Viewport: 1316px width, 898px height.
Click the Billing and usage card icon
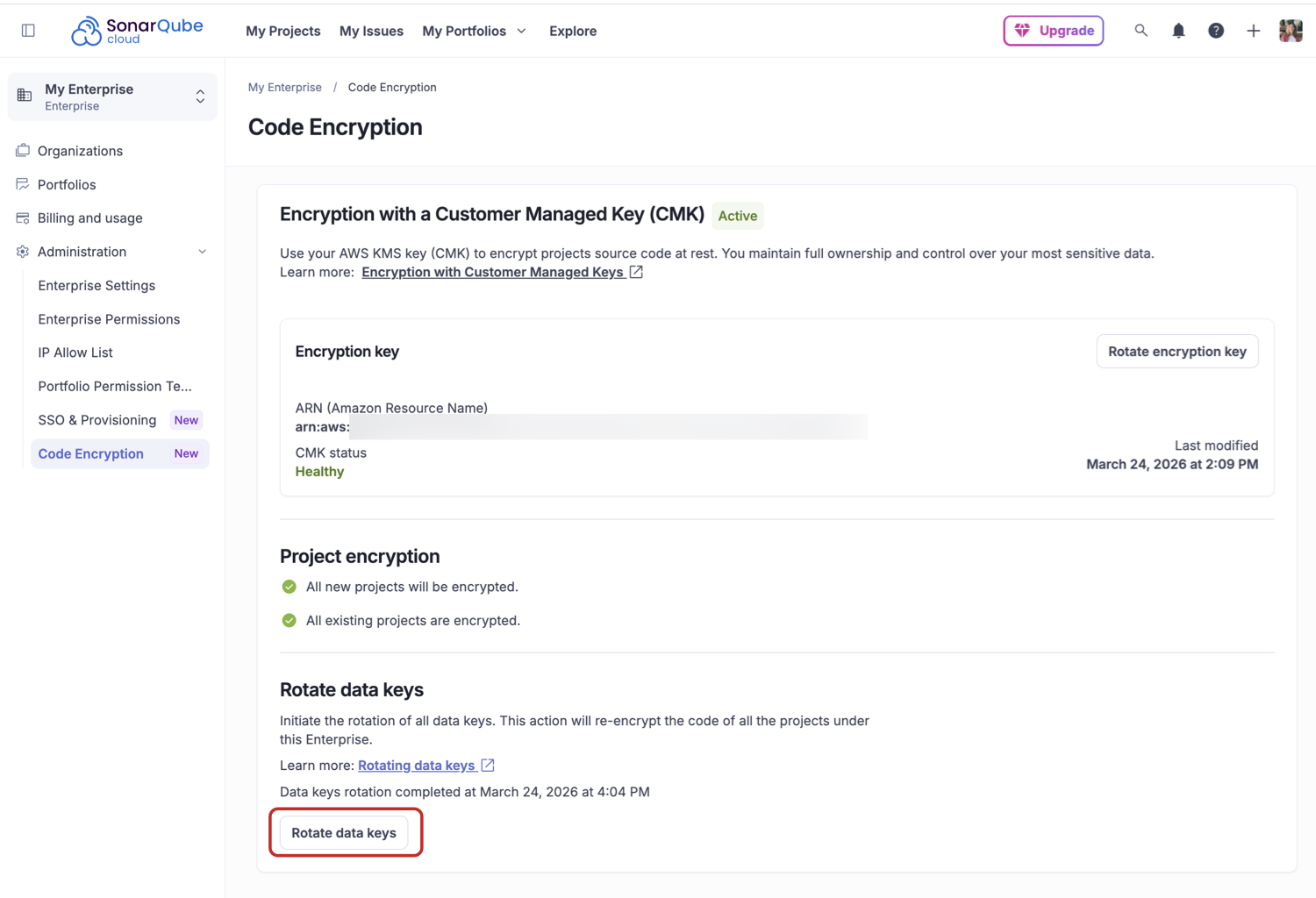pos(23,218)
